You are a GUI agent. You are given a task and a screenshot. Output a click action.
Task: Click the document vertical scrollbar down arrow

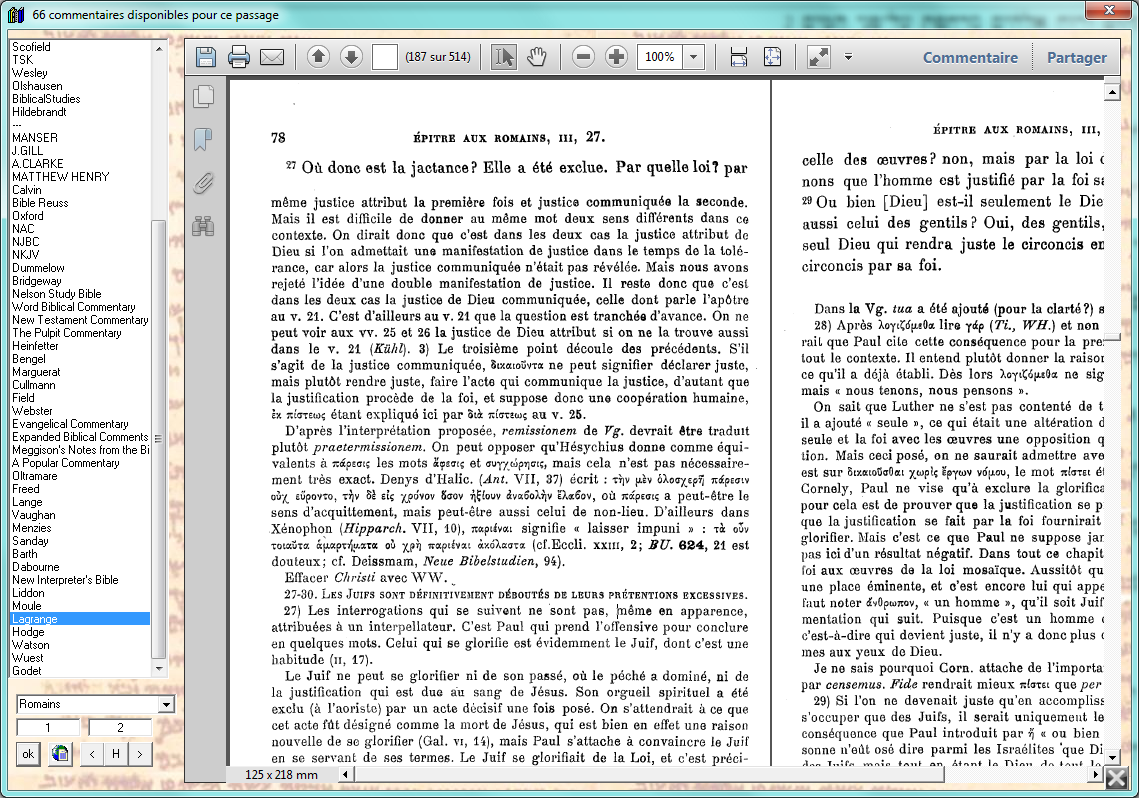tap(1112, 757)
